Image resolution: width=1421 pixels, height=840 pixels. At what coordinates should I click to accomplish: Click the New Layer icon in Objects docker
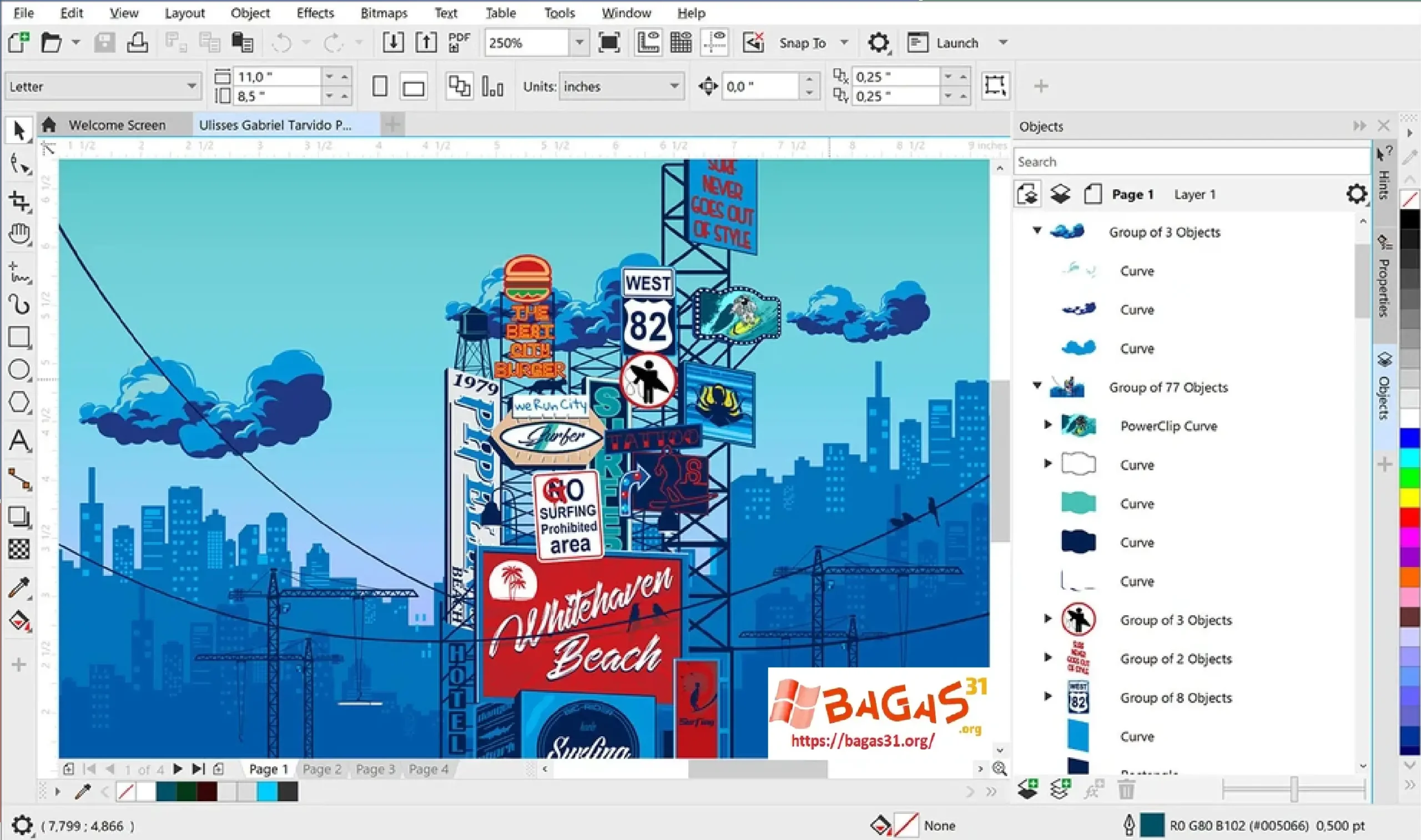coord(1027,788)
